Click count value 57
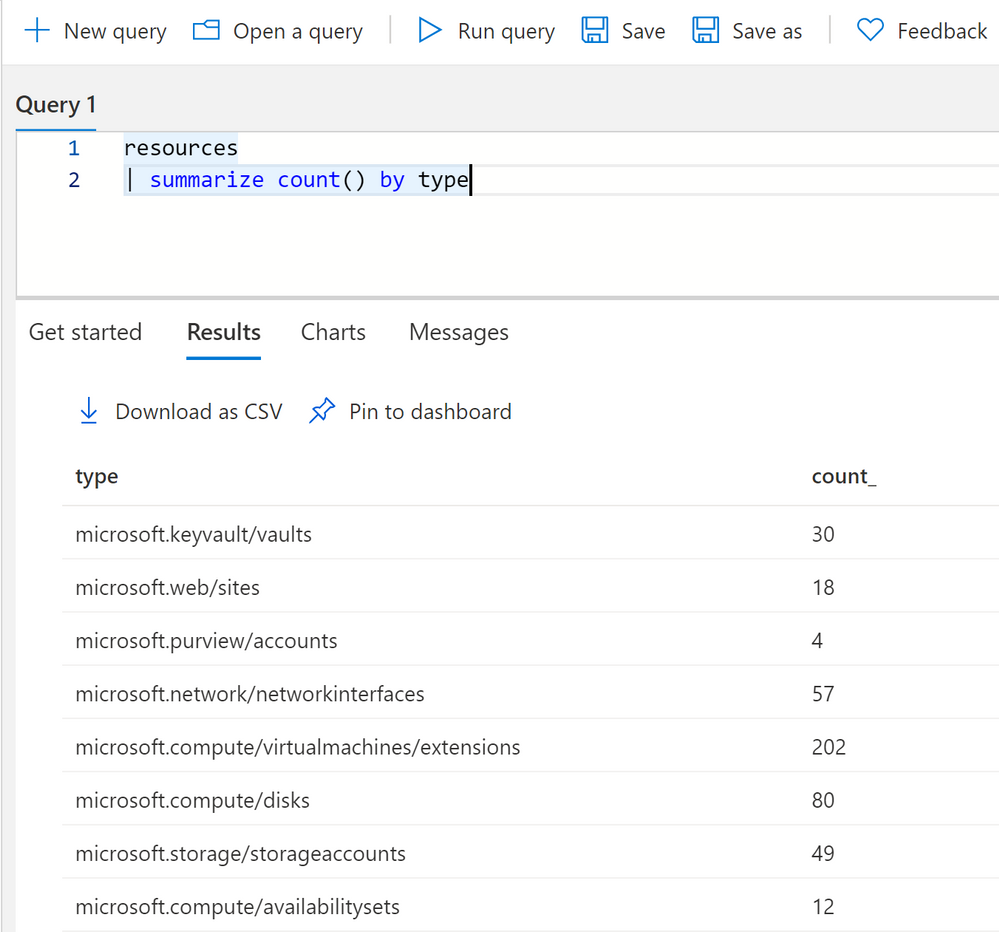 click(823, 694)
